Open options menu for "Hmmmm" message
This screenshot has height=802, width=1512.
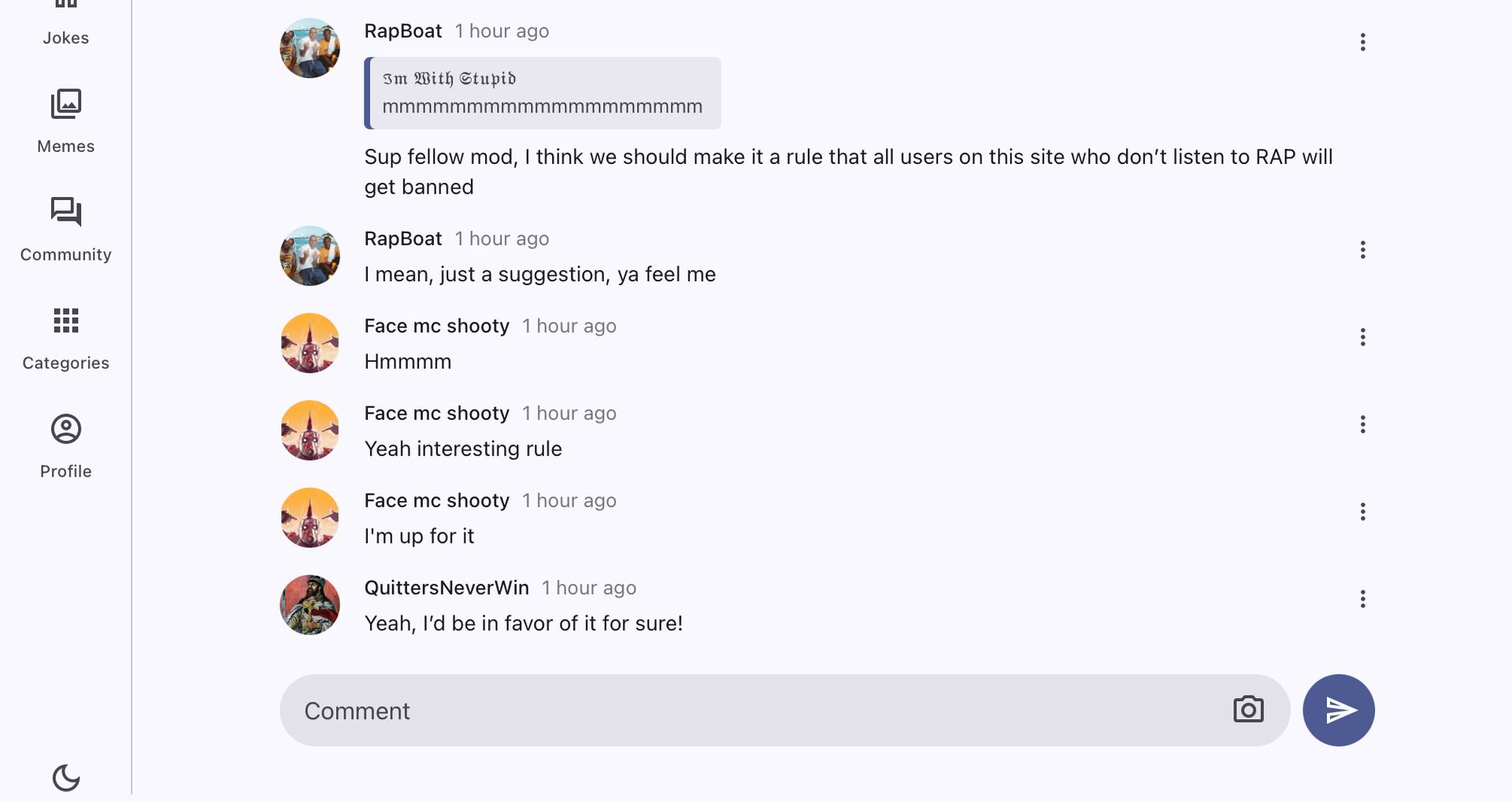click(x=1362, y=338)
